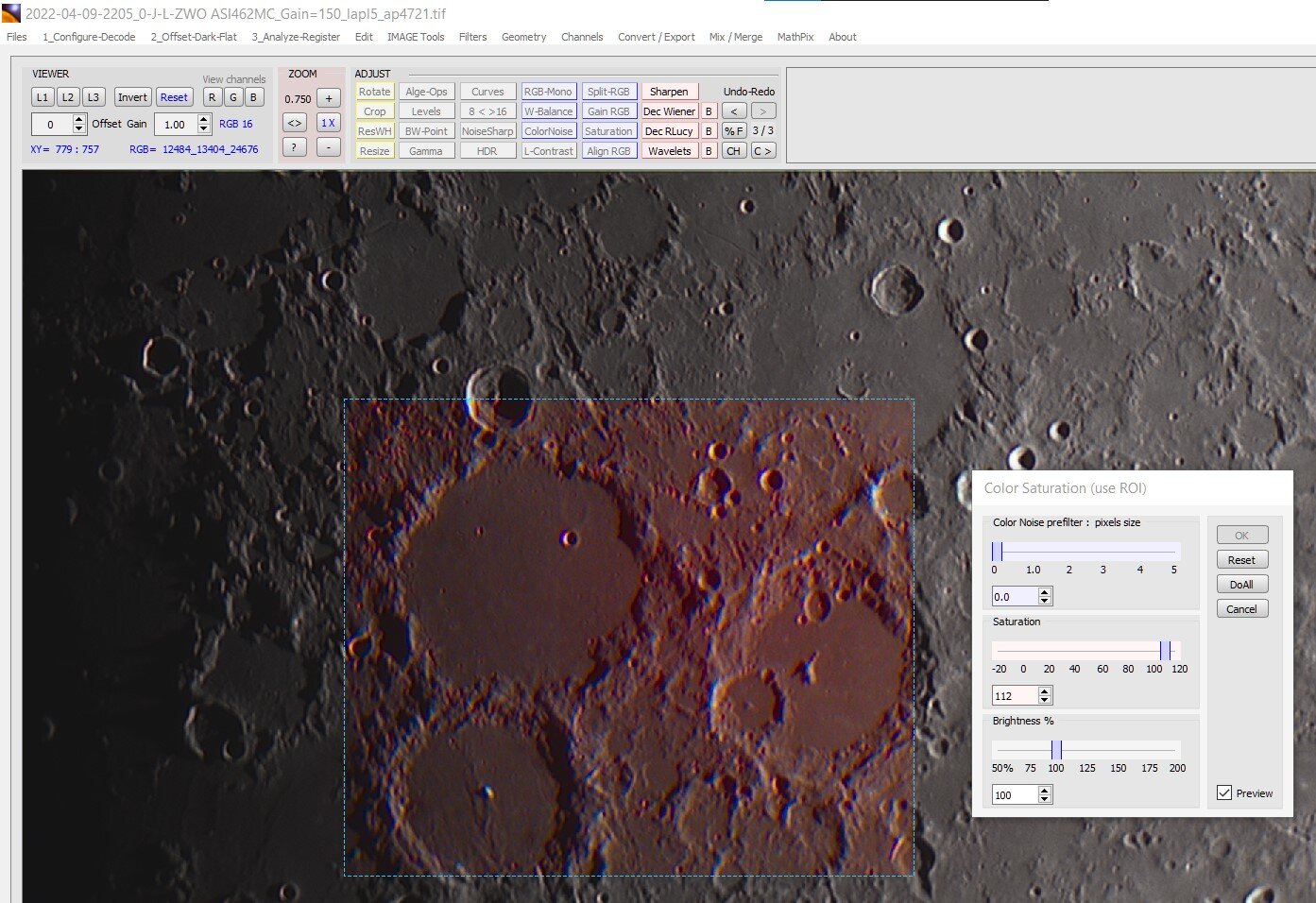Click DoAll in the Color Saturation dialog

(x=1241, y=585)
